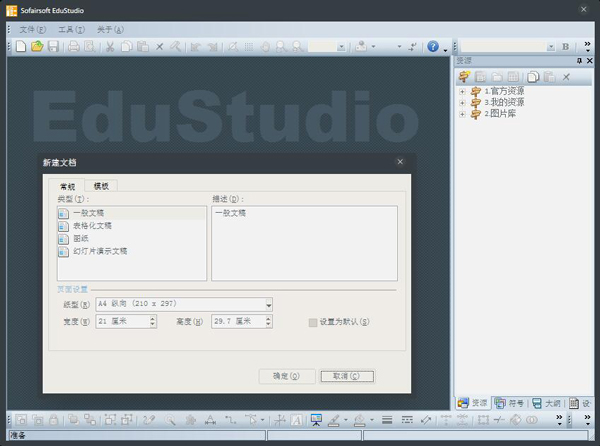The image size is (600, 446).
Task: Click the Print preview icon
Action: coord(90,47)
